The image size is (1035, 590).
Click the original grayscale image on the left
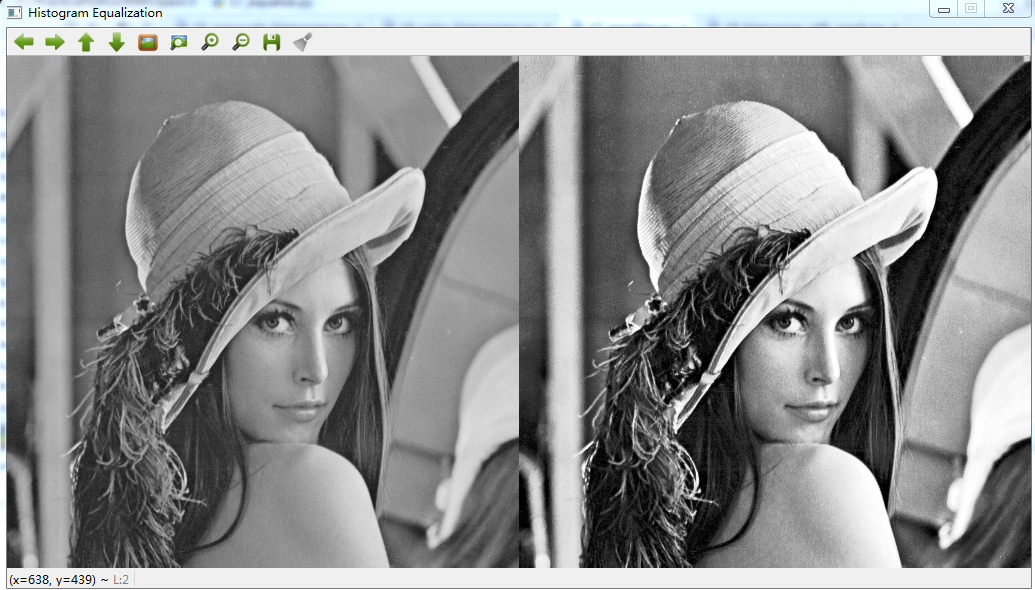click(263, 311)
